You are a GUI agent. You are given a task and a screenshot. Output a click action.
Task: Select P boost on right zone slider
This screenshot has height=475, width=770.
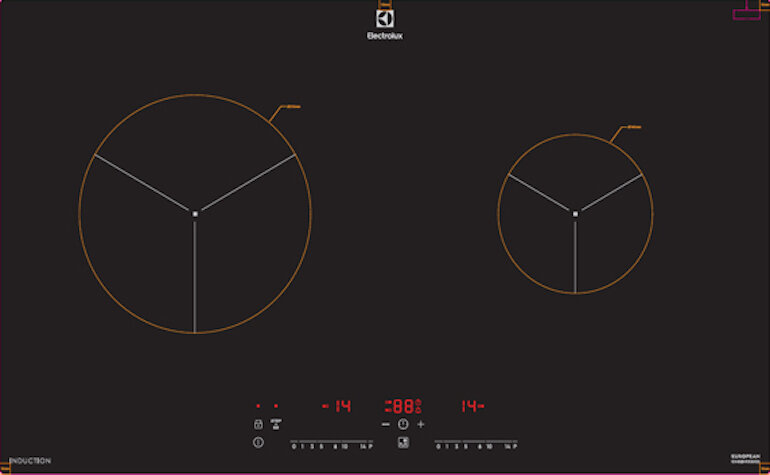coord(518,445)
